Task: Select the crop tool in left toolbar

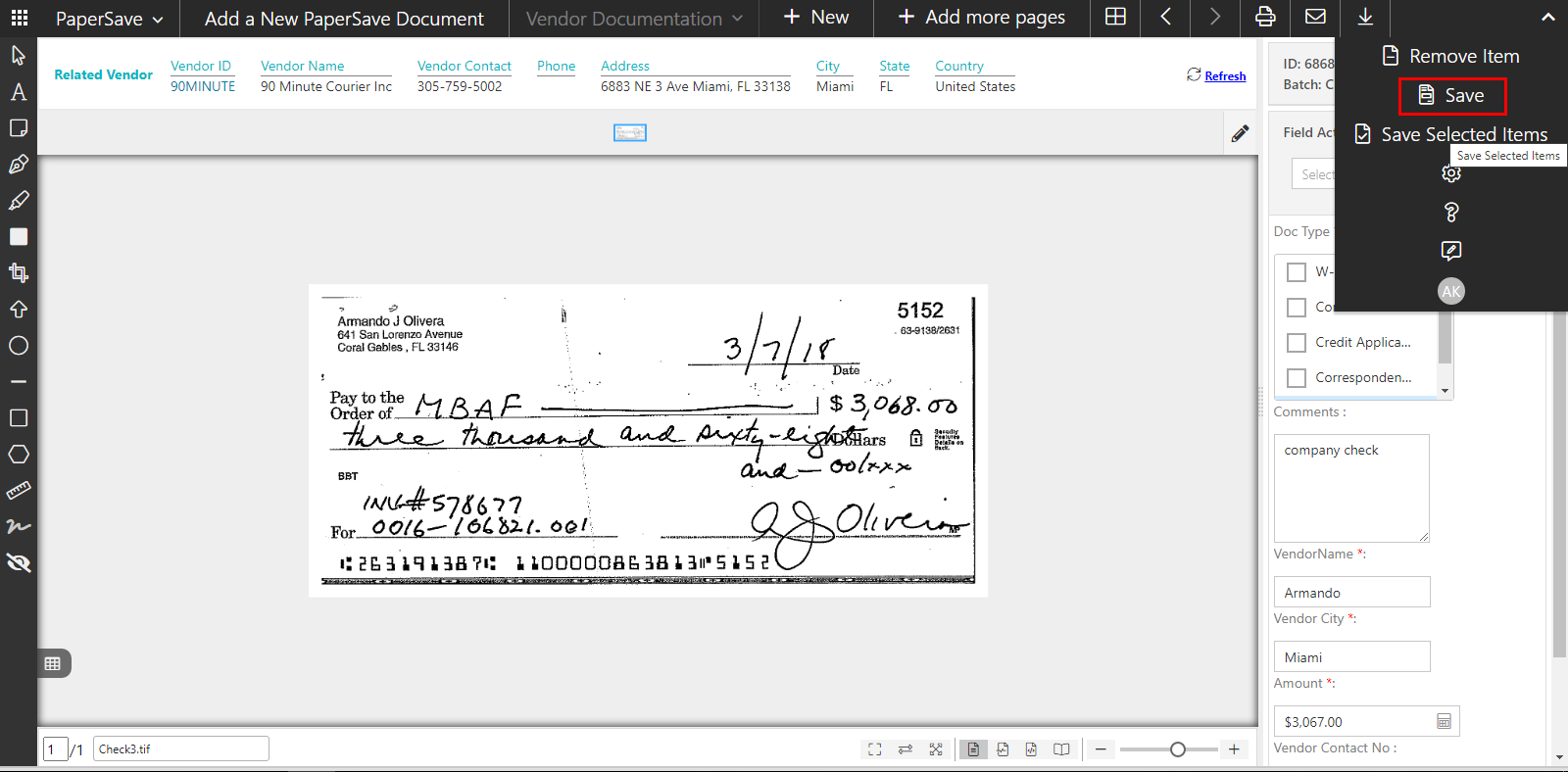Action: pyautogui.click(x=19, y=272)
